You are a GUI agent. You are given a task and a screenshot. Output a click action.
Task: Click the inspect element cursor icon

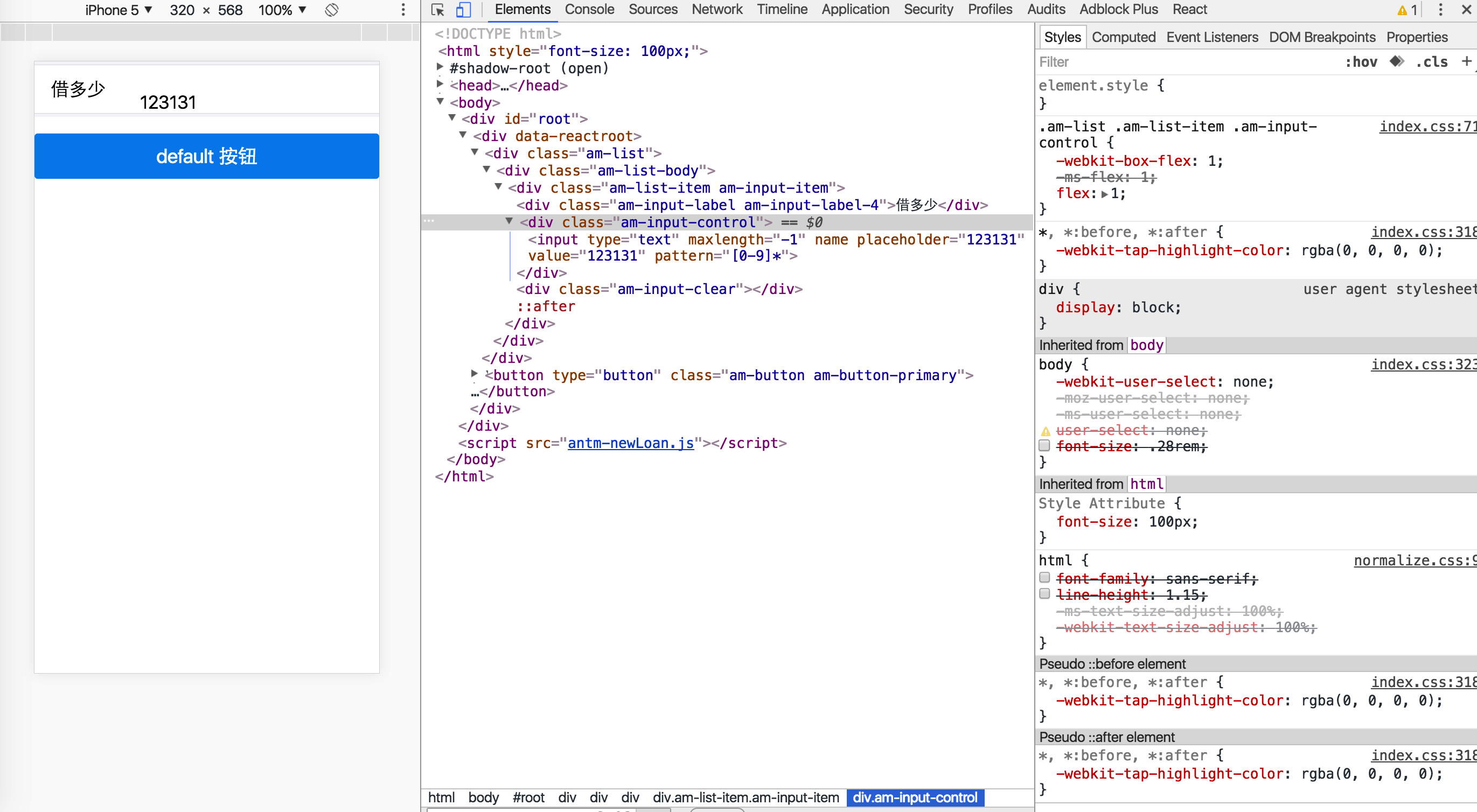click(x=437, y=10)
